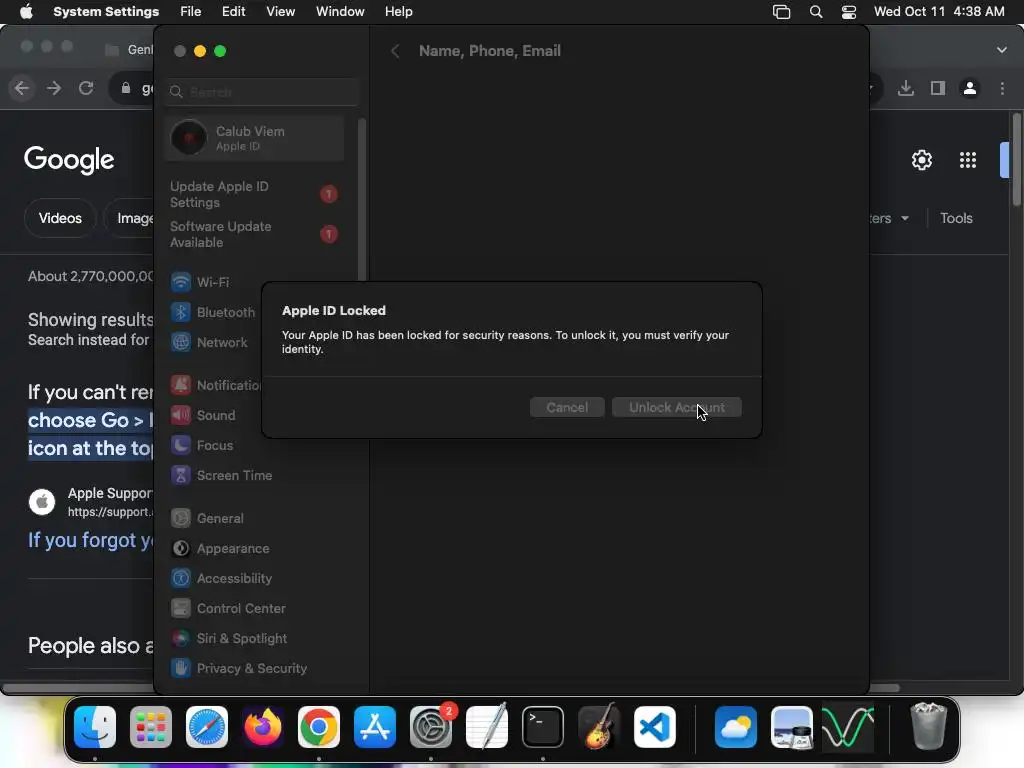Expand Chrome tab search chevron
This screenshot has height=768, width=1024.
1002,50
